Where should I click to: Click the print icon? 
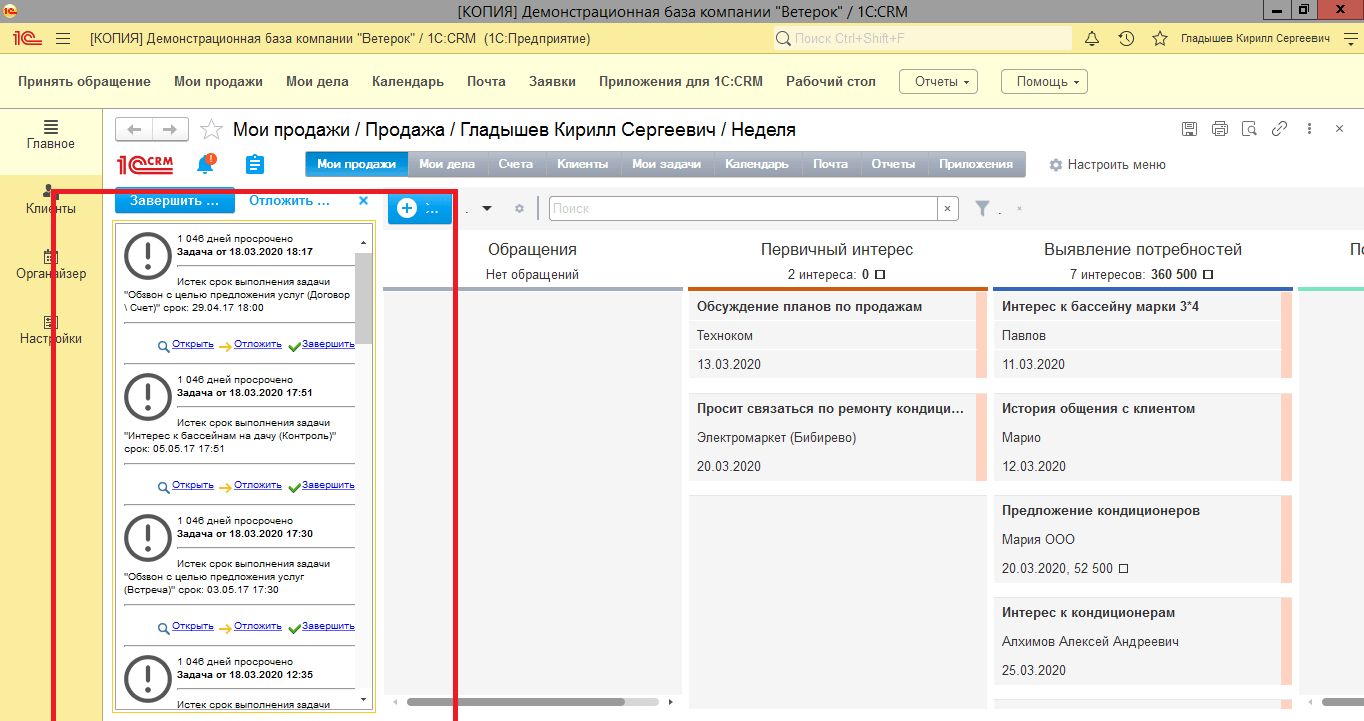point(1220,129)
